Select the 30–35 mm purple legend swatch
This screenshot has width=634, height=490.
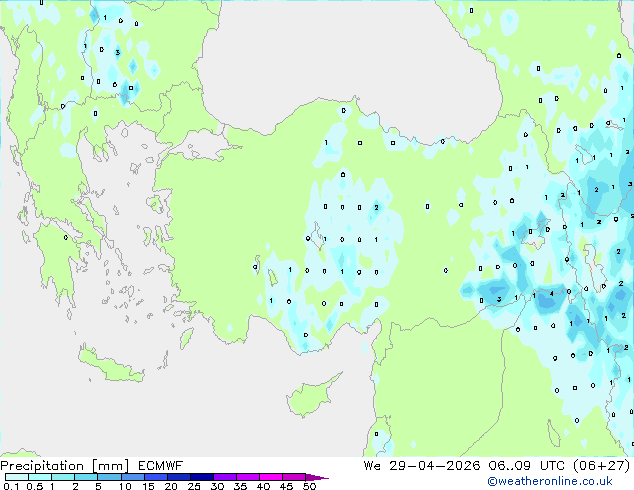tap(225, 477)
